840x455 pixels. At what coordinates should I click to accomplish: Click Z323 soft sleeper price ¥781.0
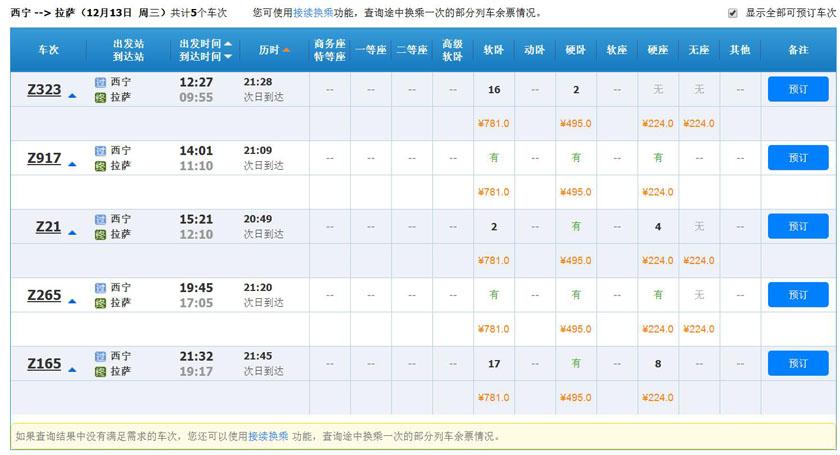(x=493, y=123)
